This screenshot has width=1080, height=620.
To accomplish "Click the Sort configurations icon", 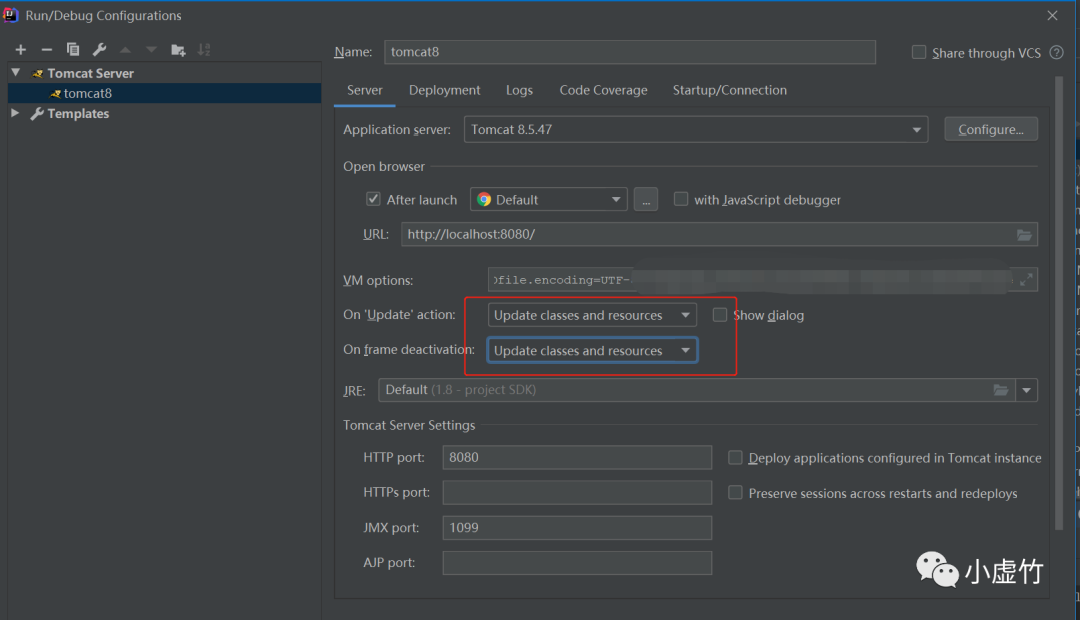I will 204,50.
